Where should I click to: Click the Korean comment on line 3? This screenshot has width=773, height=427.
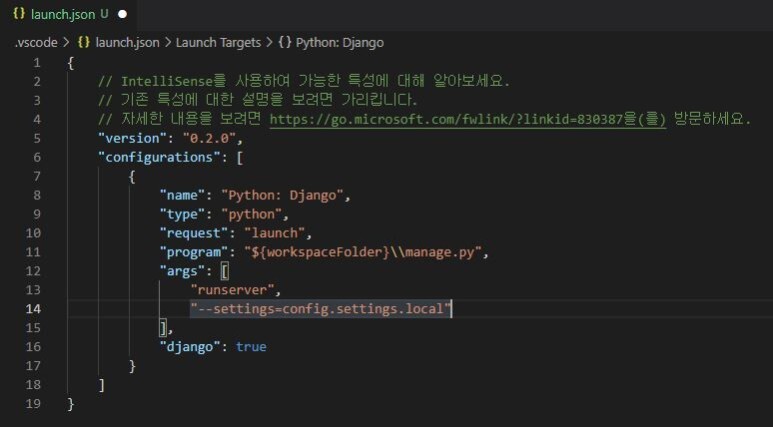(x=258, y=100)
